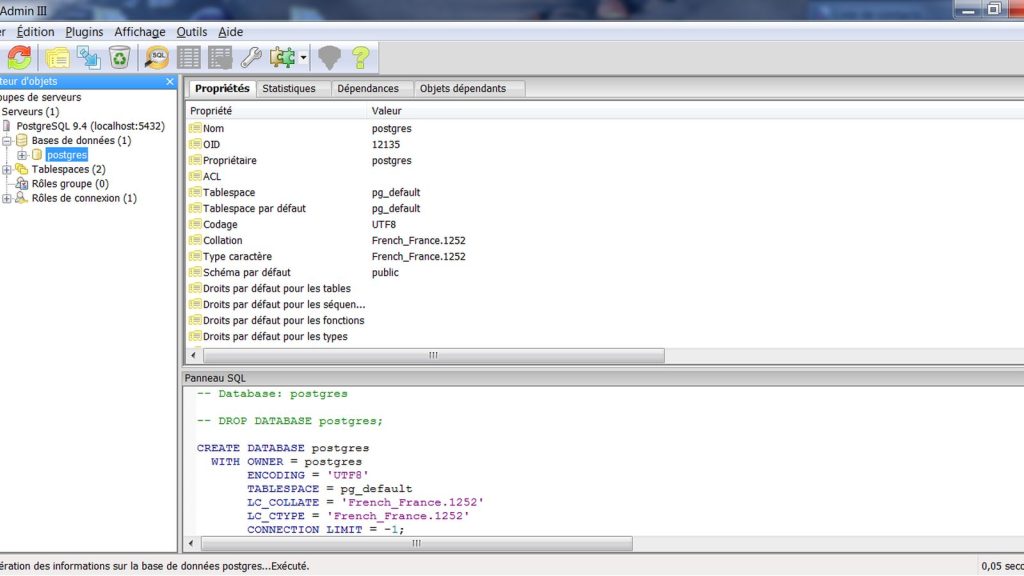Click the red-green Refresh toolbar icon
This screenshot has width=1024, height=576.
19,57
